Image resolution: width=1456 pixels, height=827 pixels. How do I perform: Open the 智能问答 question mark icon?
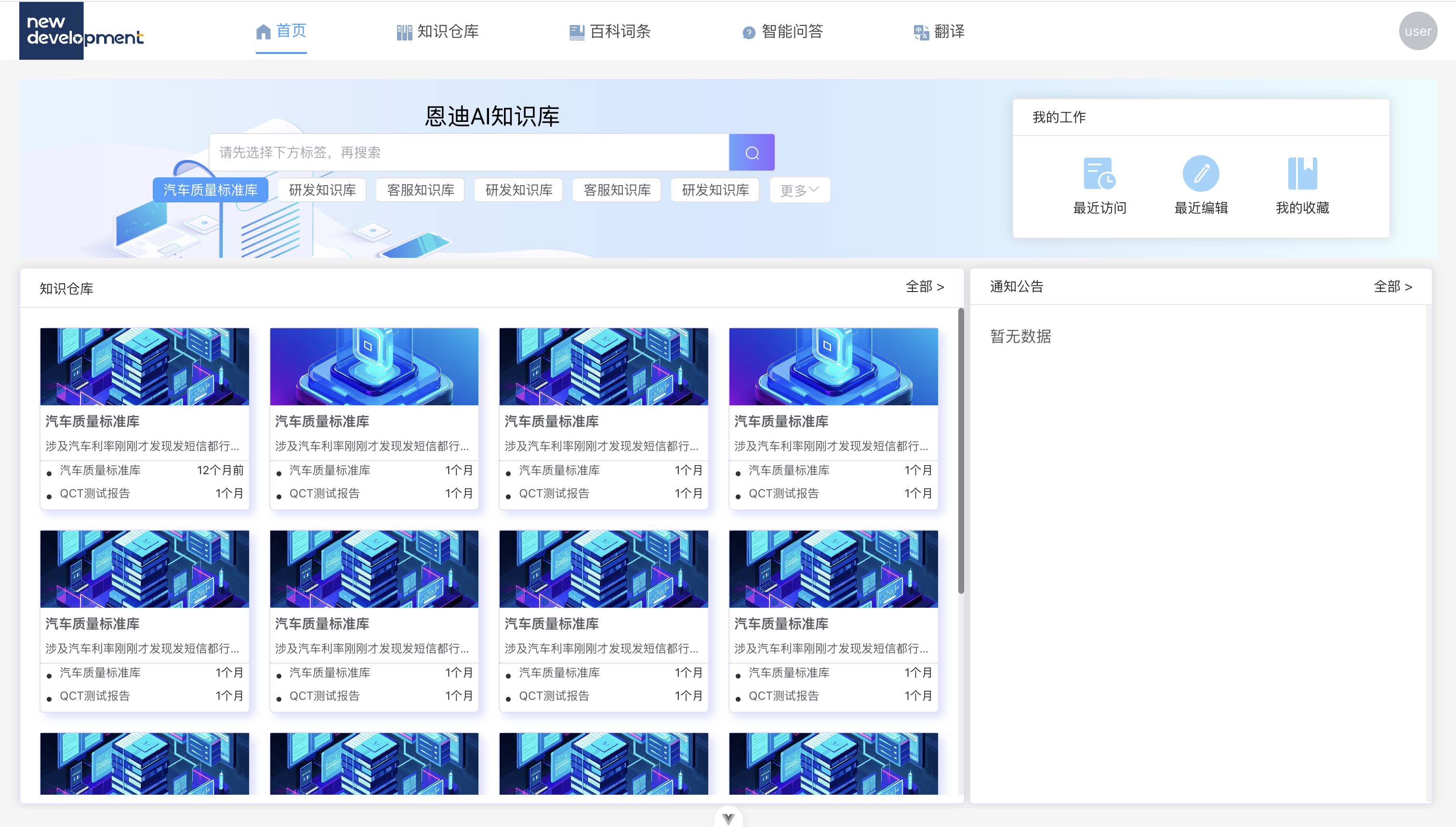coord(748,32)
